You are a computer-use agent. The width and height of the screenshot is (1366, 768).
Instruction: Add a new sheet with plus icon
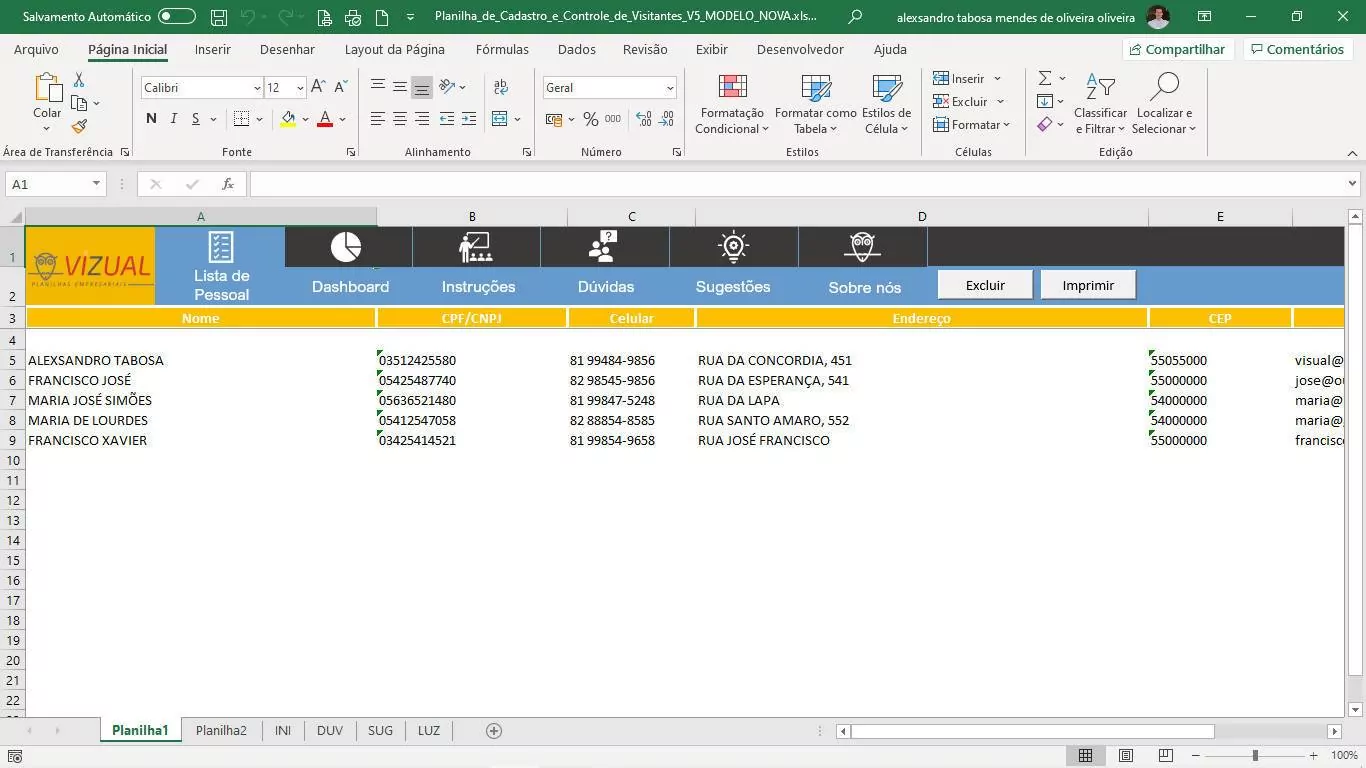click(x=493, y=731)
